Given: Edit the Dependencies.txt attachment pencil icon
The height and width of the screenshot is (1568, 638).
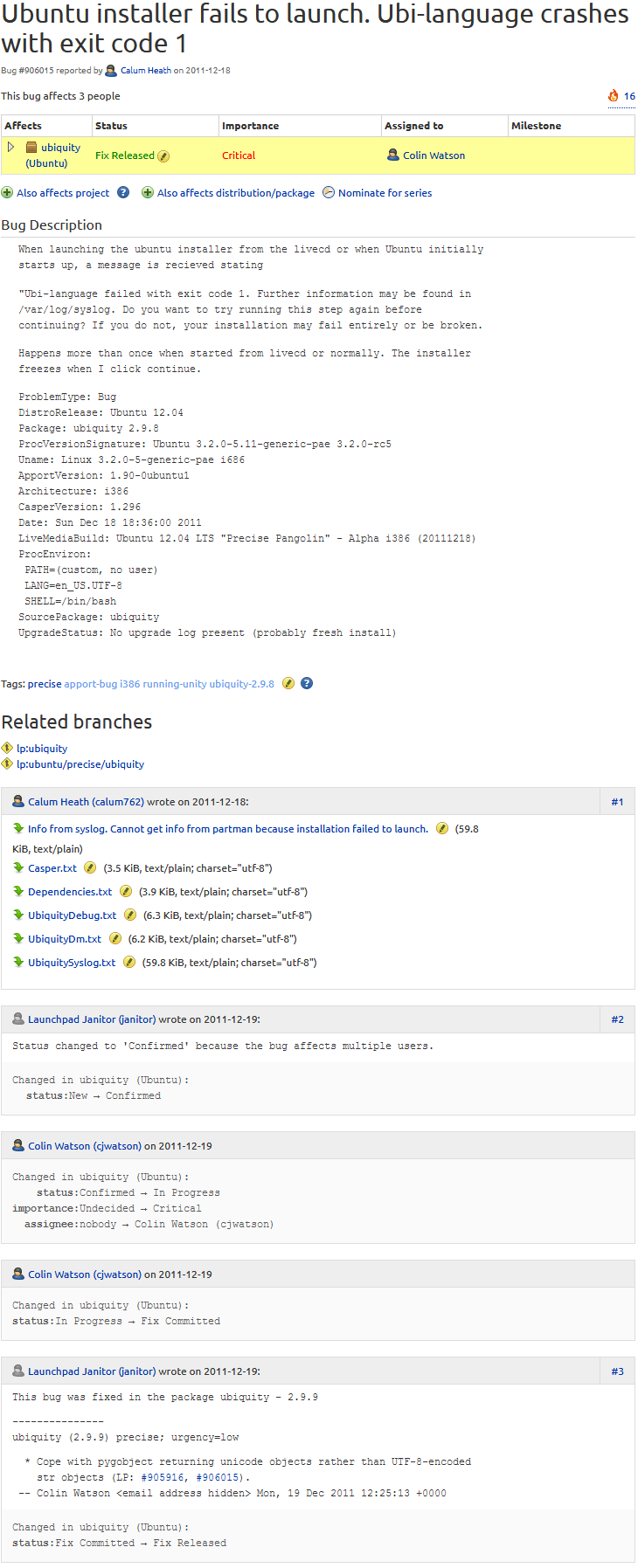Looking at the screenshot, I should (126, 891).
